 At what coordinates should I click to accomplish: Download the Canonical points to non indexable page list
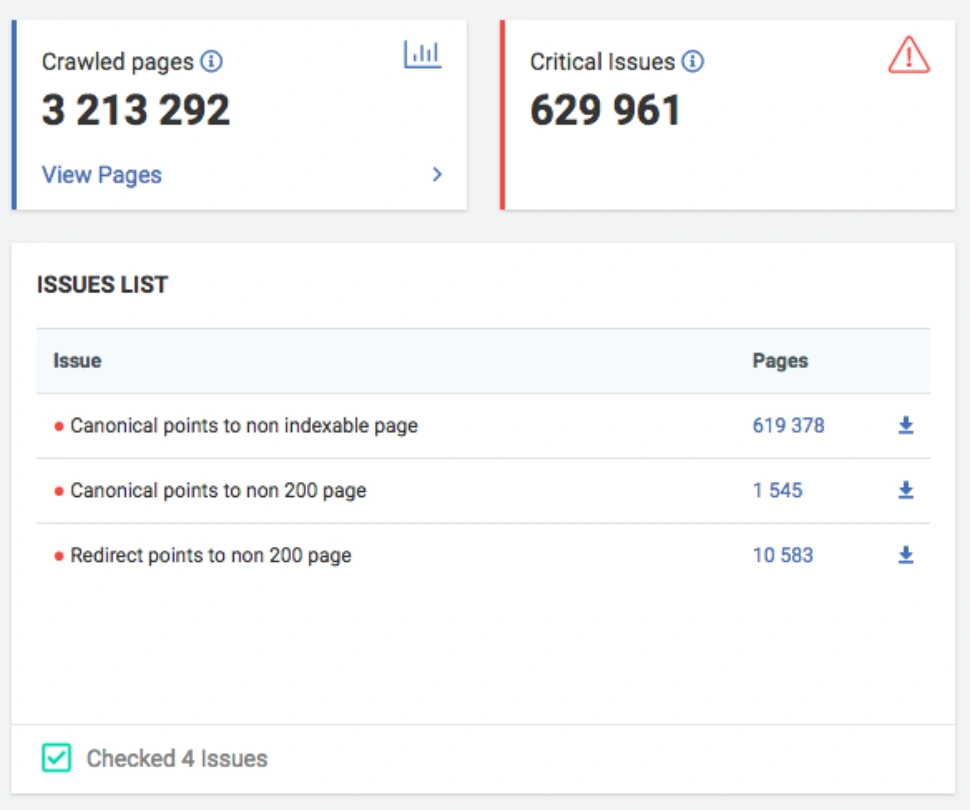click(905, 426)
